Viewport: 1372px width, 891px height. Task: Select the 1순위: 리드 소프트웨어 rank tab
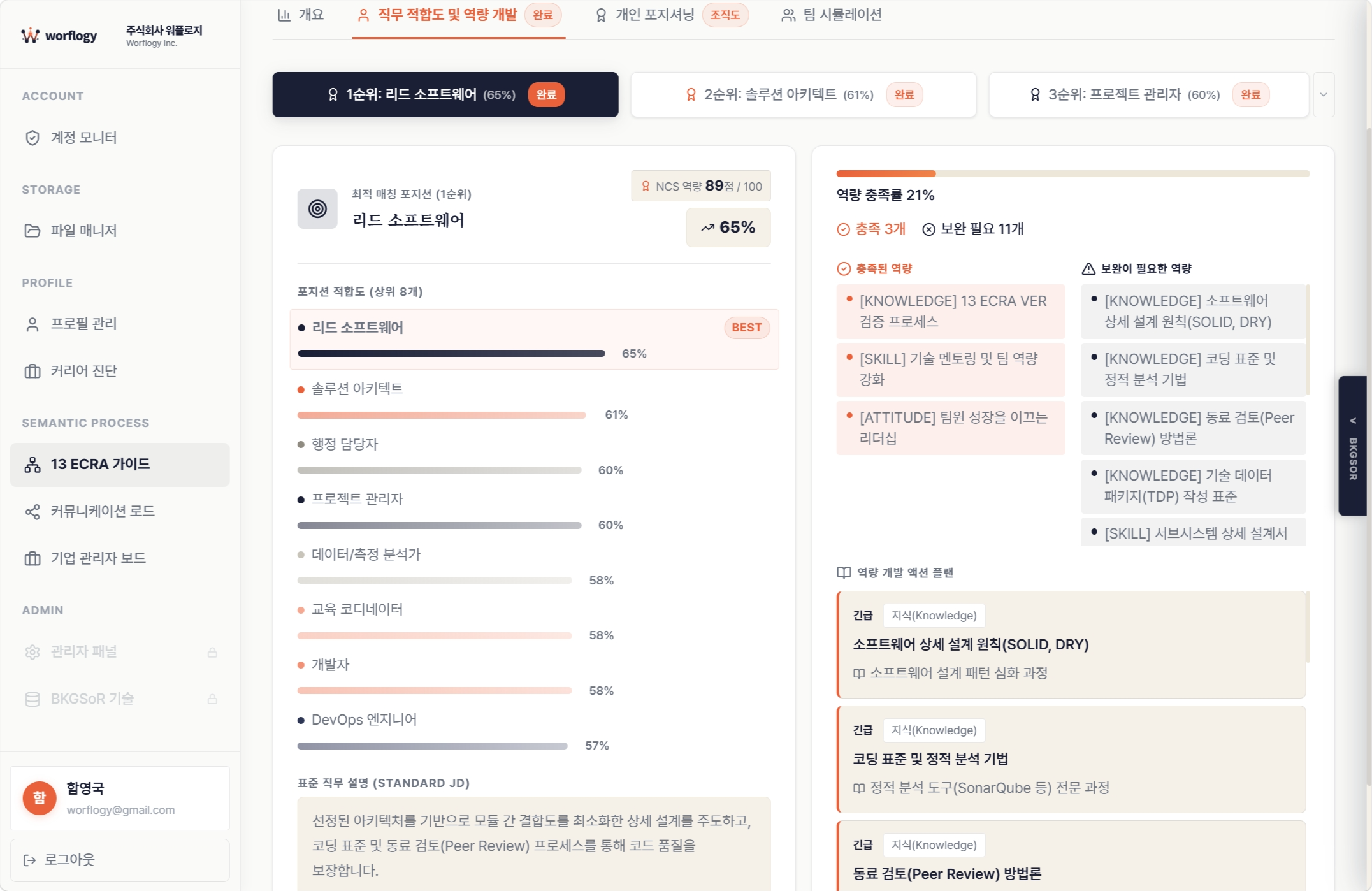pos(445,94)
